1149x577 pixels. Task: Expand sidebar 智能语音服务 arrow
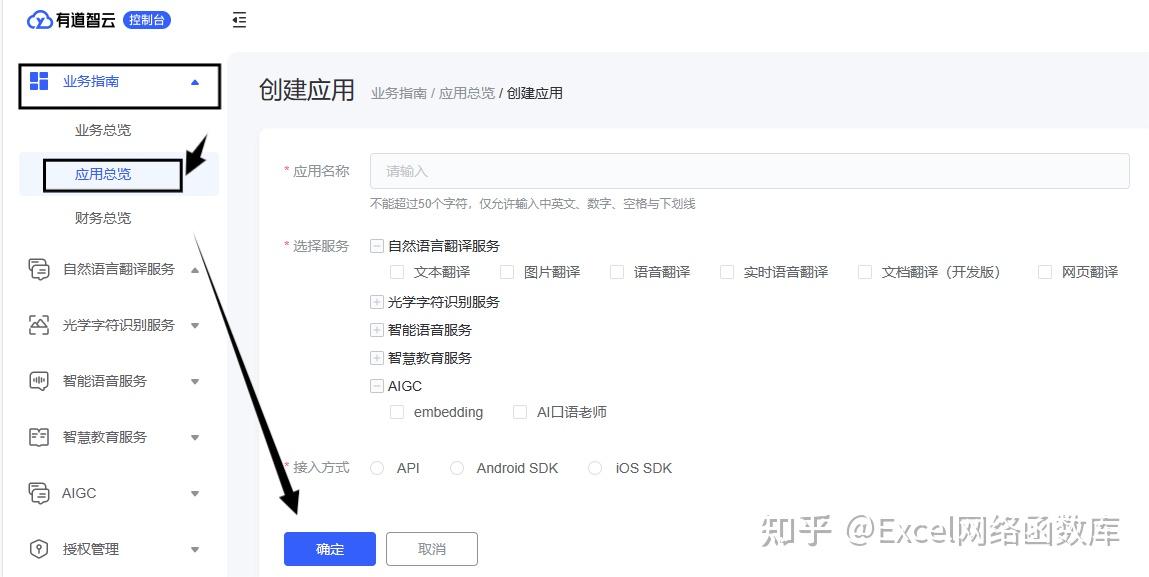195,381
